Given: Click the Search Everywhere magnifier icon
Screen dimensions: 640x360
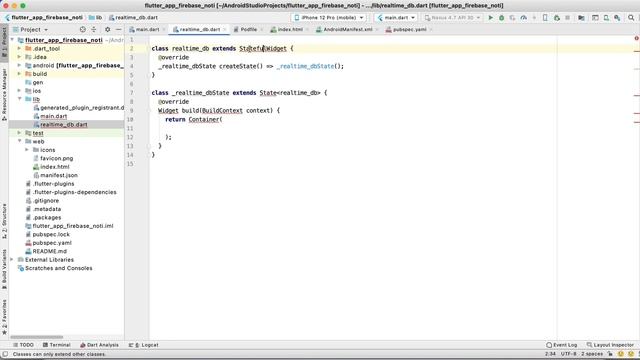Looking at the screenshot, I should pyautogui.click(x=631, y=18).
